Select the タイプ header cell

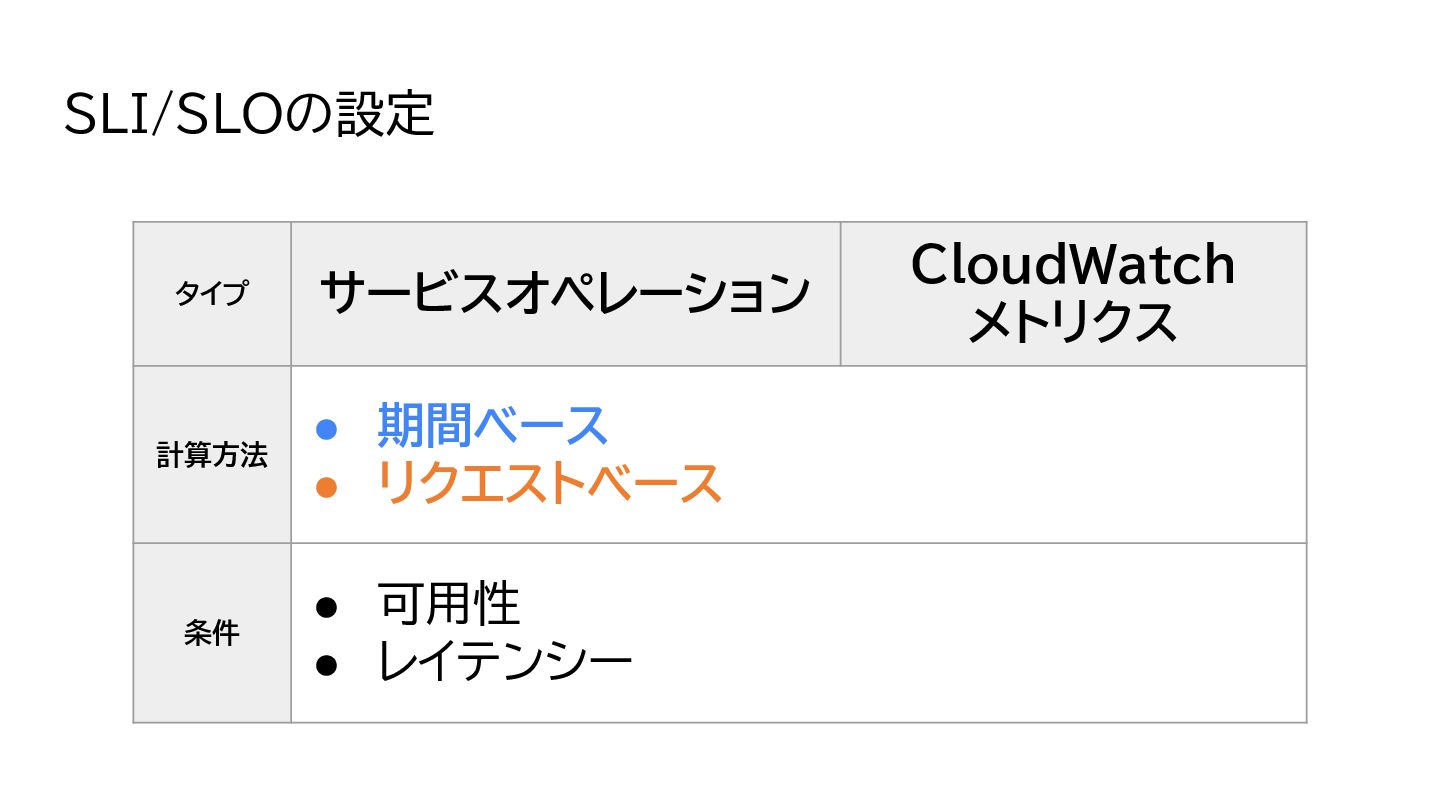tap(212, 294)
